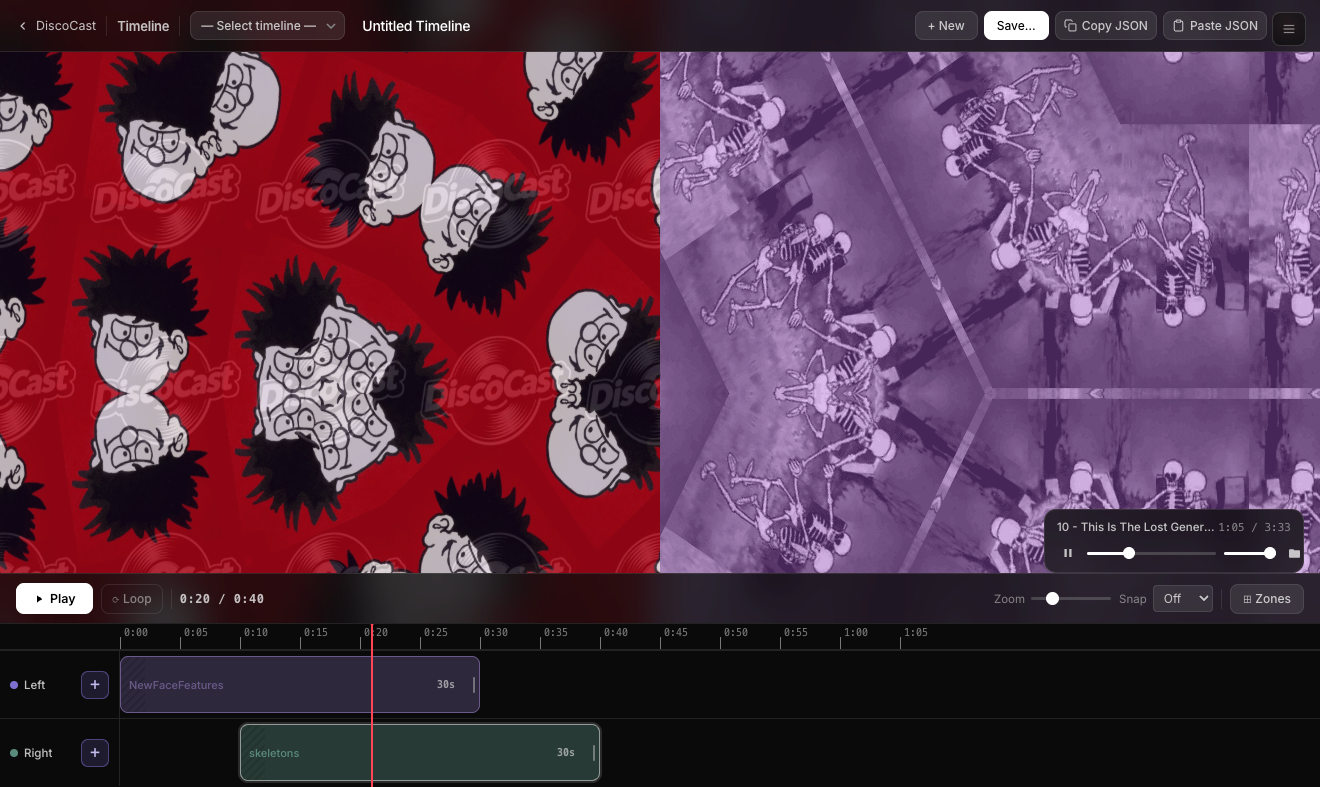This screenshot has height=787, width=1320.
Task: Open the Select timeline dropdown
Action: tap(267, 26)
